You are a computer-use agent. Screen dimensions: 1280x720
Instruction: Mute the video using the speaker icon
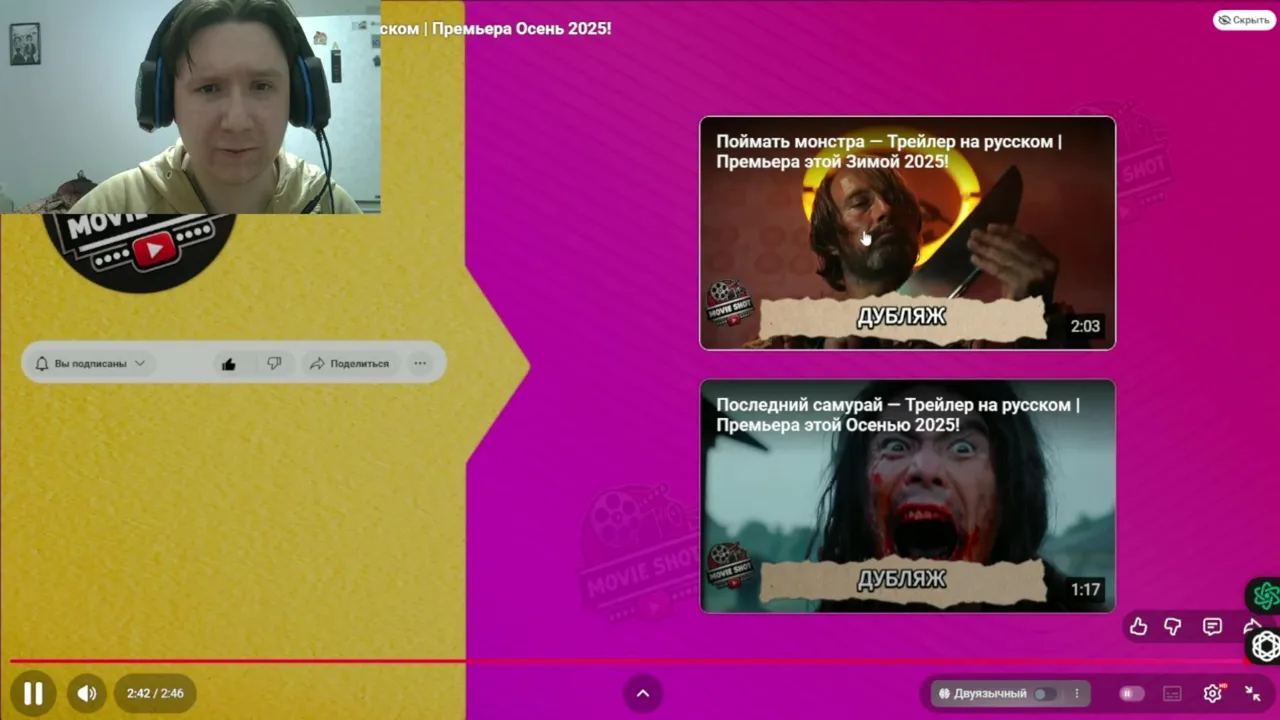[x=87, y=693]
